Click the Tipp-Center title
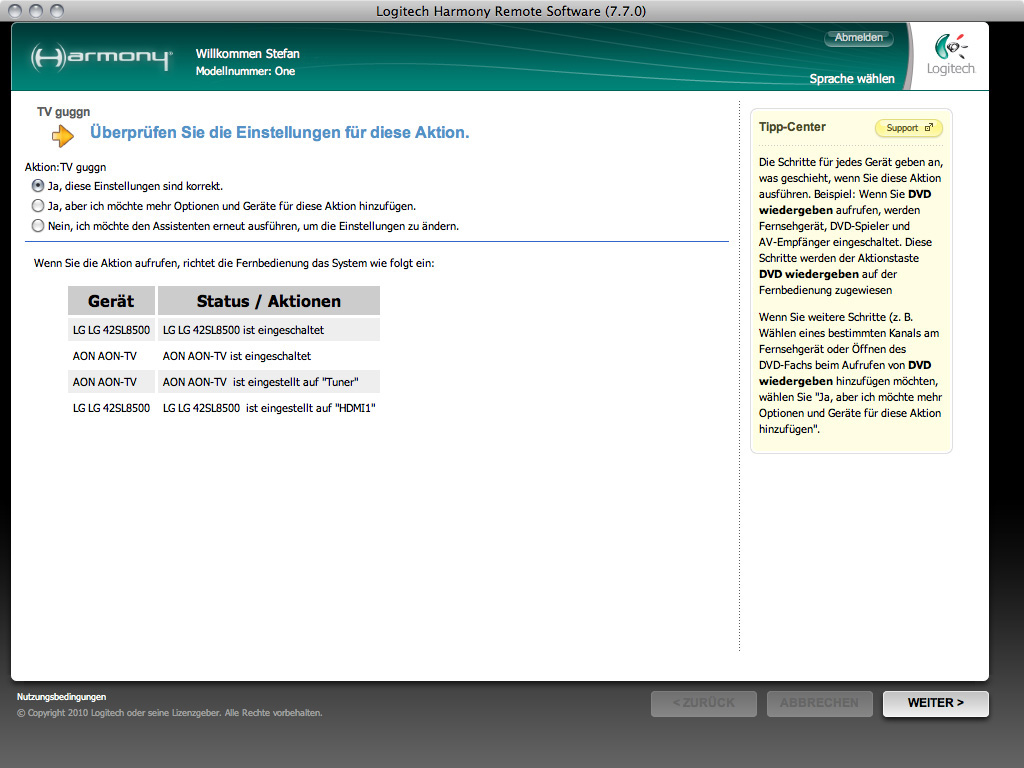1024x768 pixels. pyautogui.click(x=792, y=127)
